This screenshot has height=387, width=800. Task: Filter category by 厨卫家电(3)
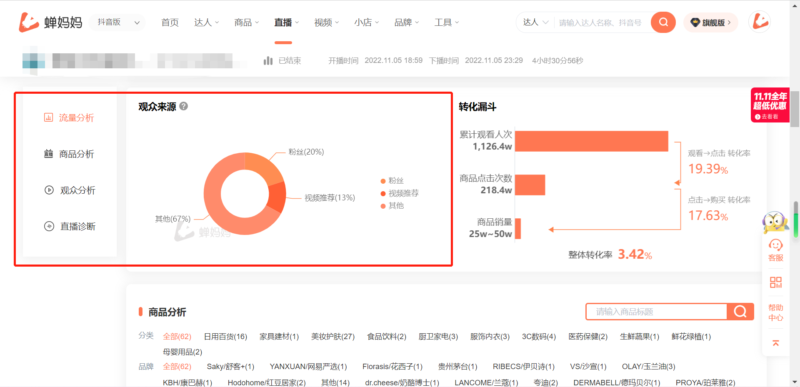tap(438, 337)
